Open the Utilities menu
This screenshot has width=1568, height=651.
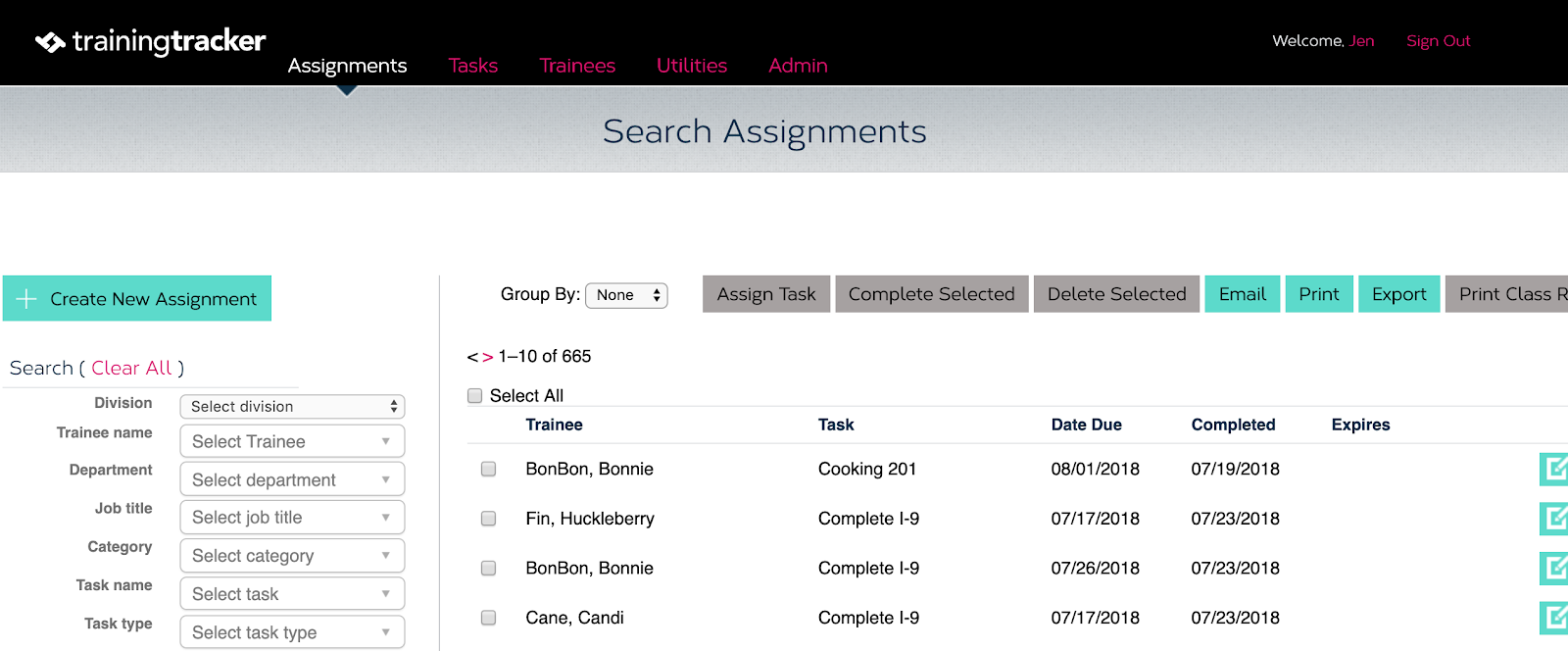pos(692,66)
